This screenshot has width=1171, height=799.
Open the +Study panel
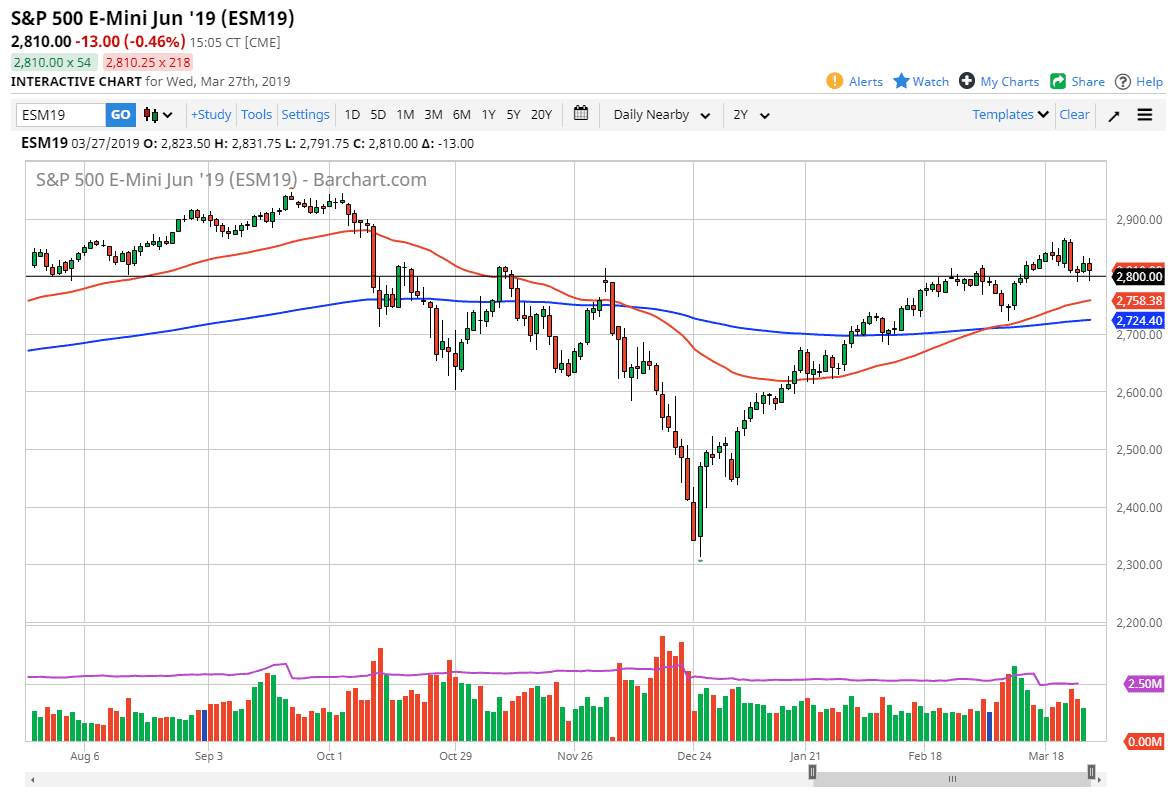pyautogui.click(x=210, y=115)
